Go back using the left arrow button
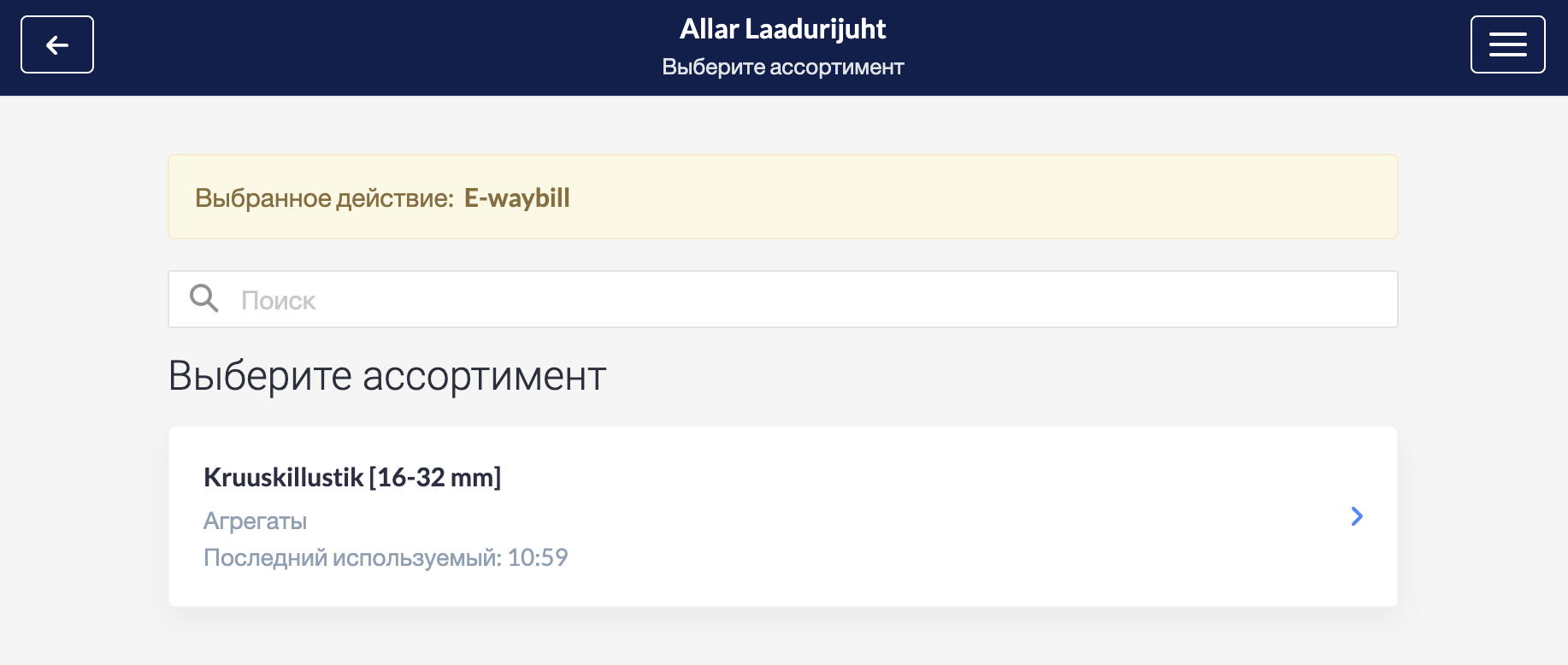This screenshot has height=665, width=1568. point(57,44)
